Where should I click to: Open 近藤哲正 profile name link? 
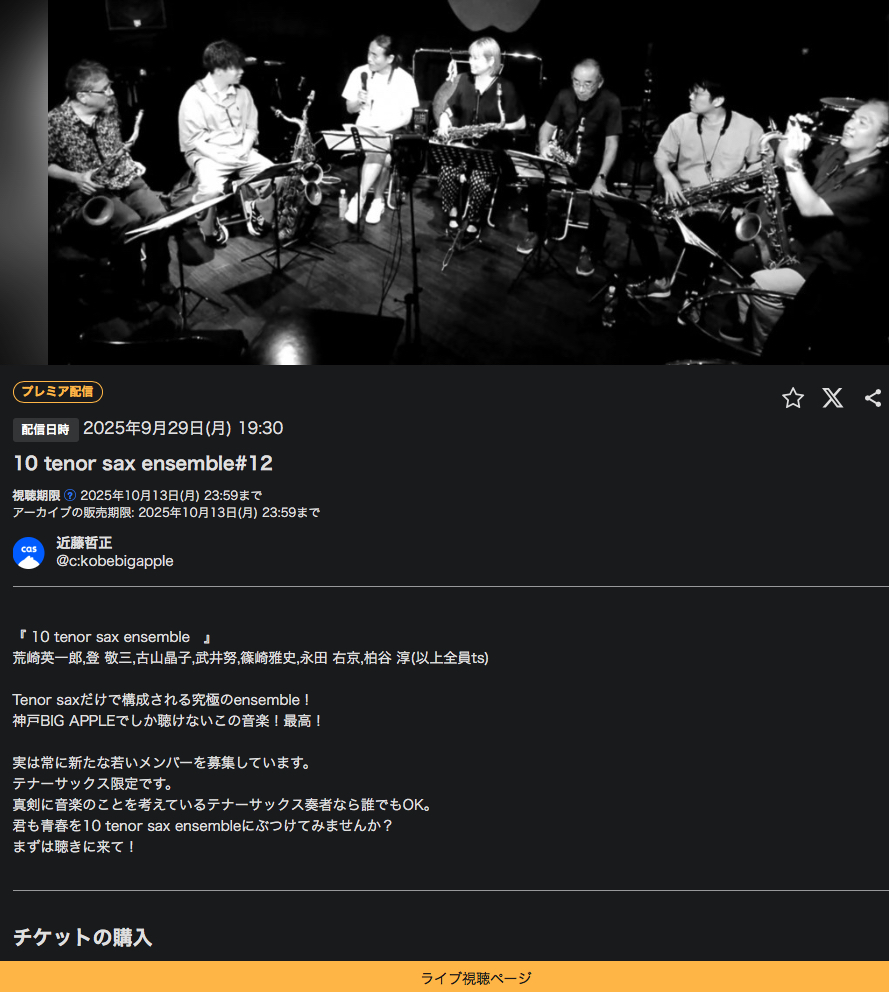[84, 543]
